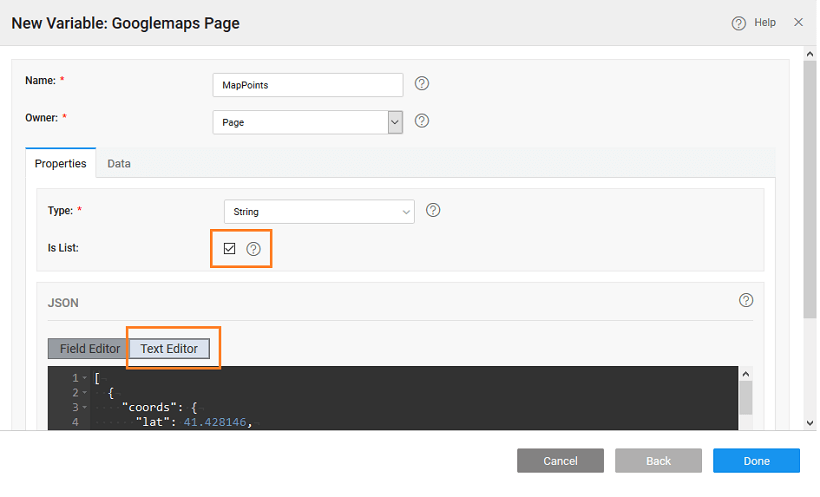Switch to the Data tab

click(119, 163)
